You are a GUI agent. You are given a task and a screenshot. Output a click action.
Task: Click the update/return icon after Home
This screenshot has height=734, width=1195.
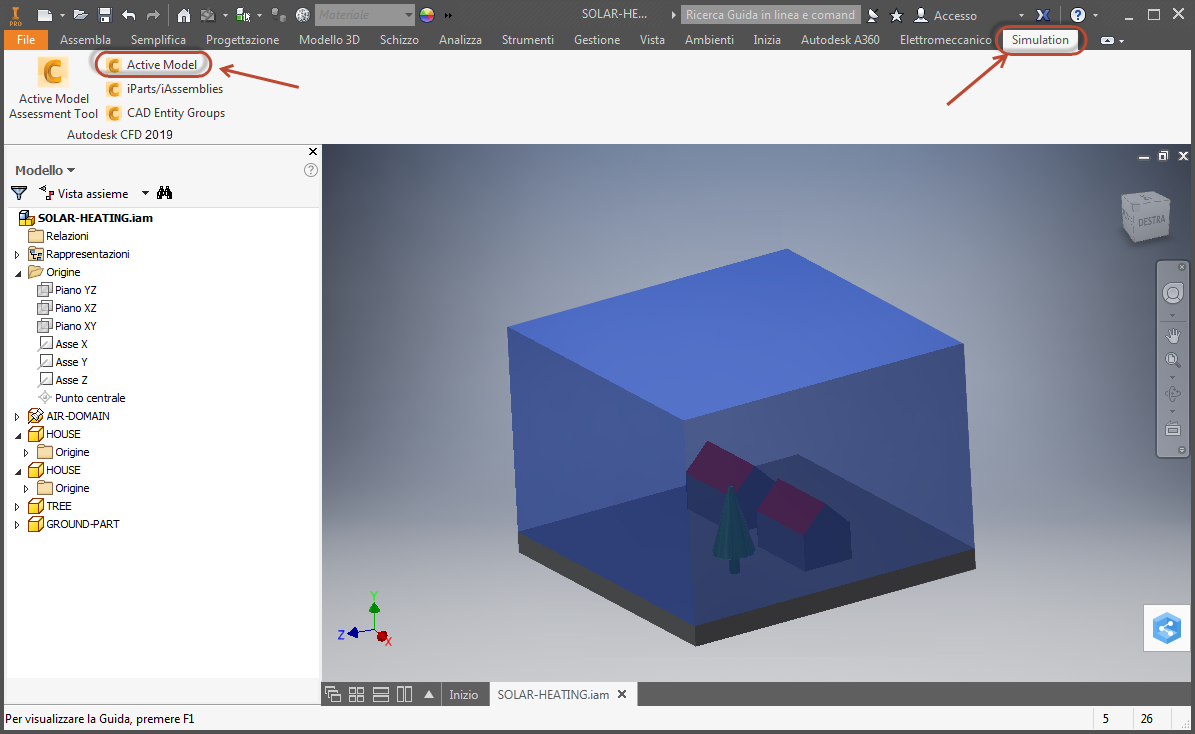tap(207, 14)
